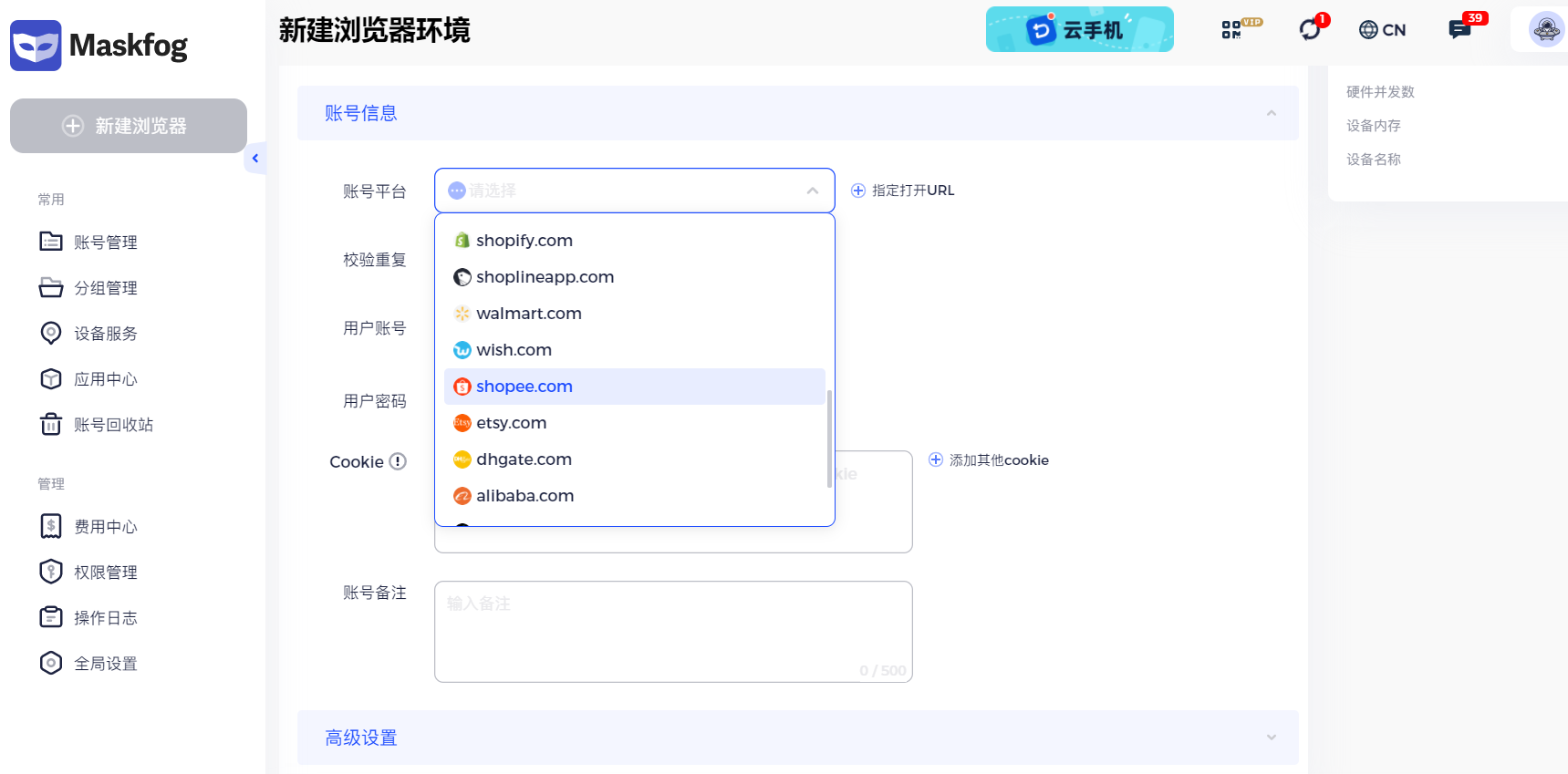Click the 账号备注 textarea
Image resolution: width=1568 pixels, height=774 pixels.
673,632
